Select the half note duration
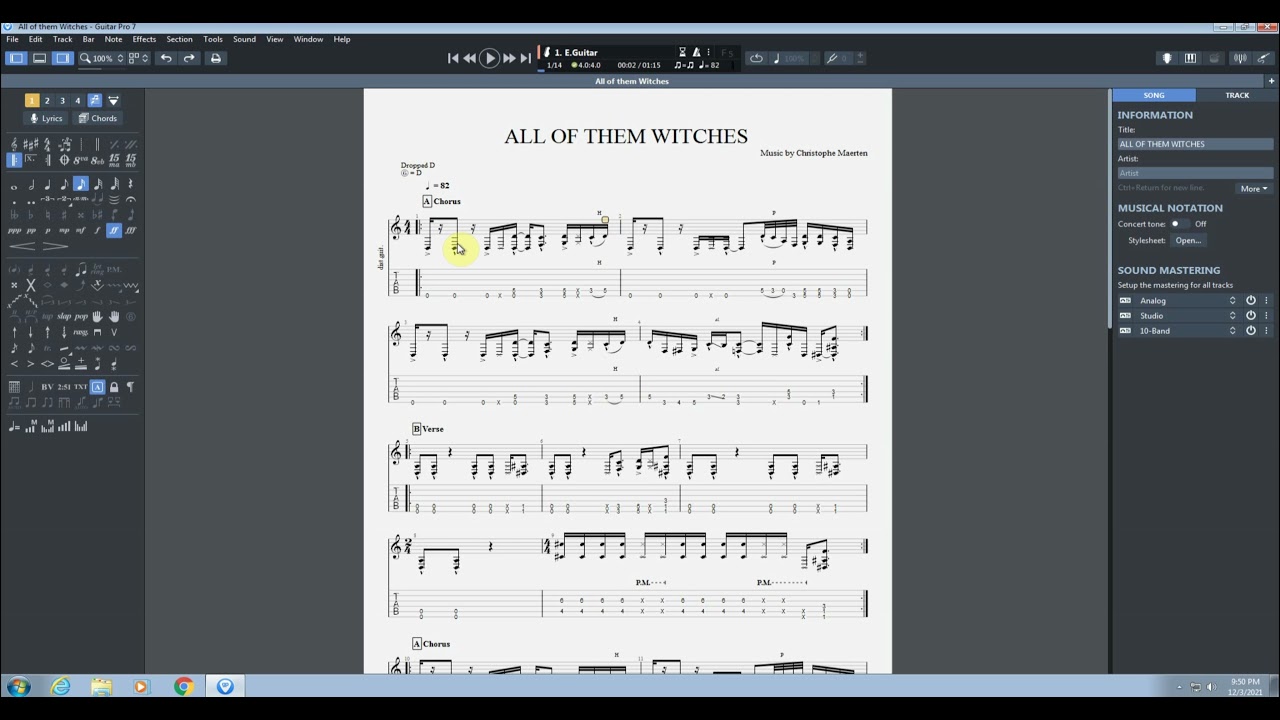Viewport: 1280px width, 720px height. [31, 185]
